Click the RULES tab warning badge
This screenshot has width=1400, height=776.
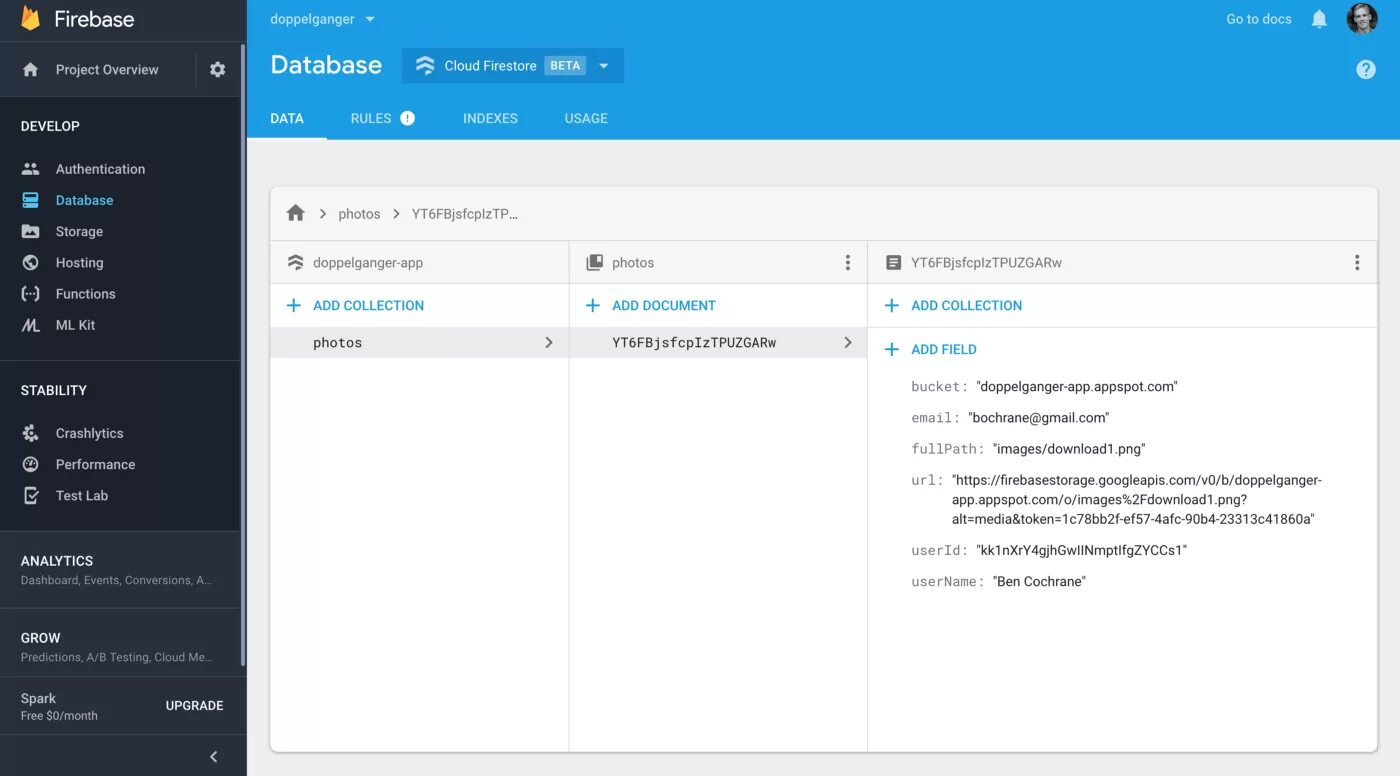click(x=407, y=118)
